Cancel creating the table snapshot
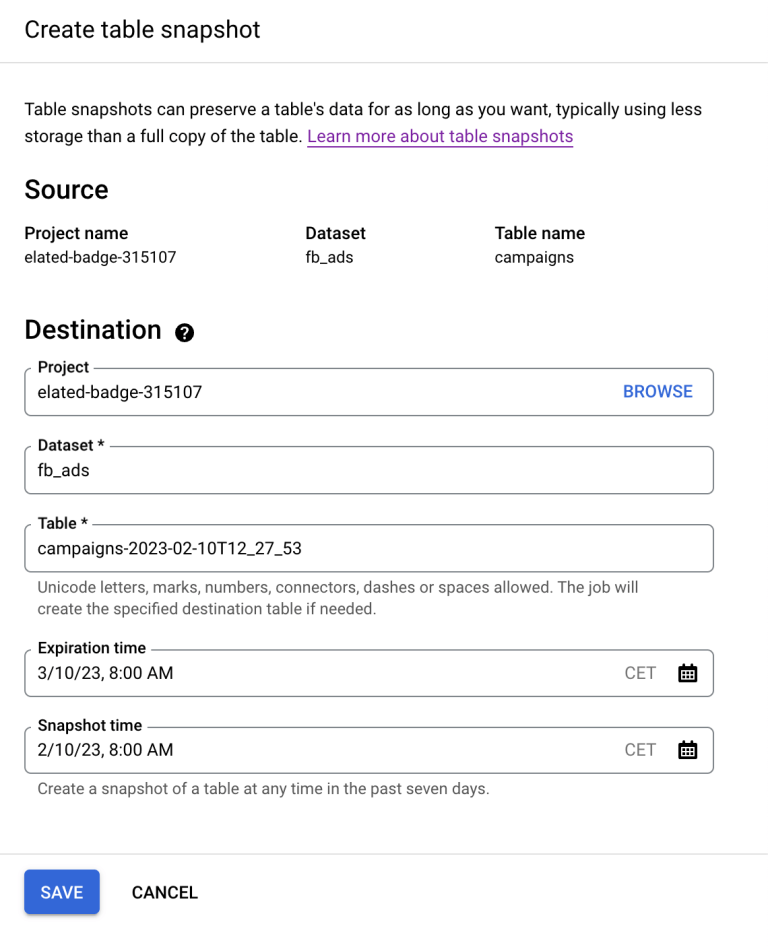The width and height of the screenshot is (768, 947). point(164,892)
